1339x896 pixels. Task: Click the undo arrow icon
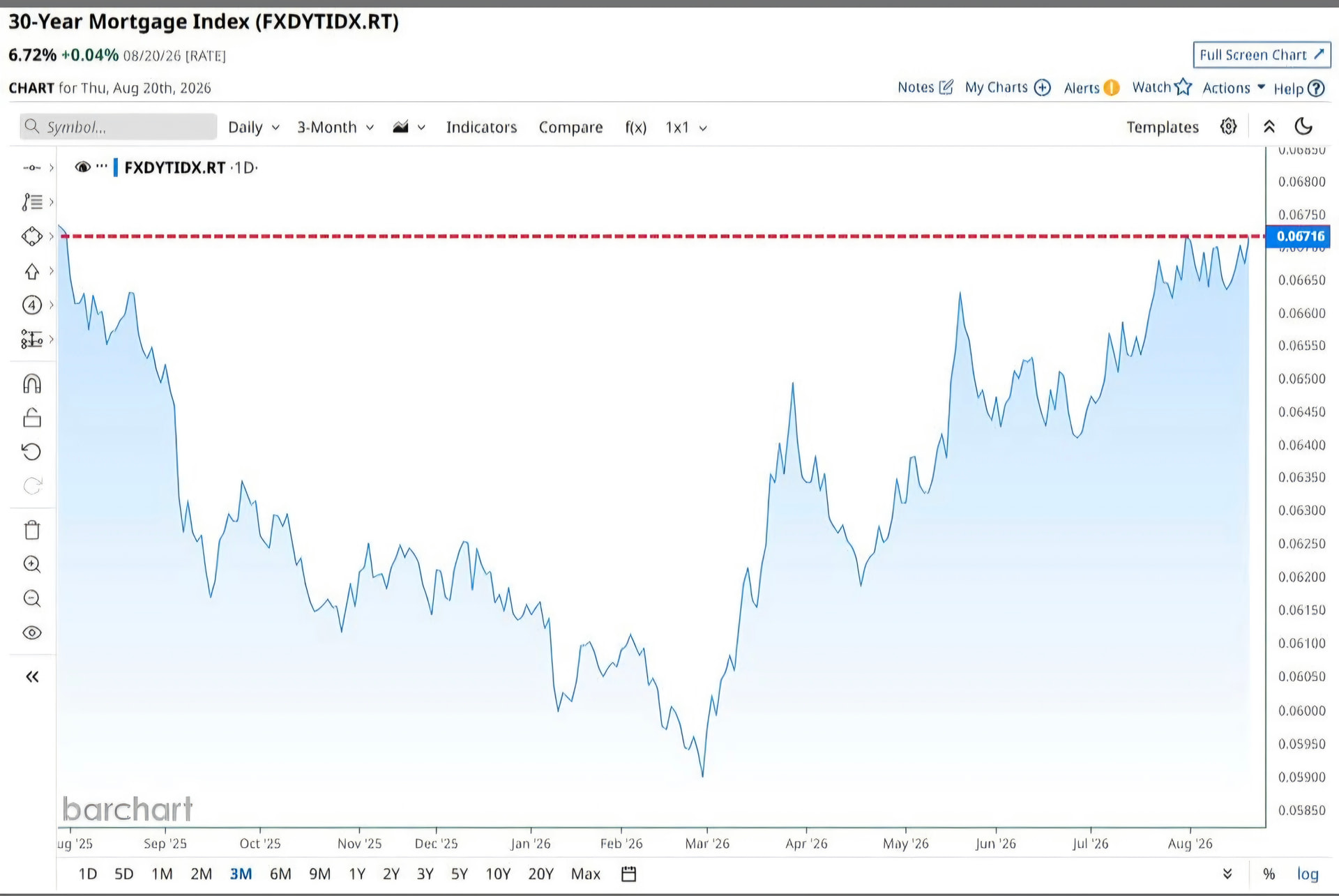(32, 452)
